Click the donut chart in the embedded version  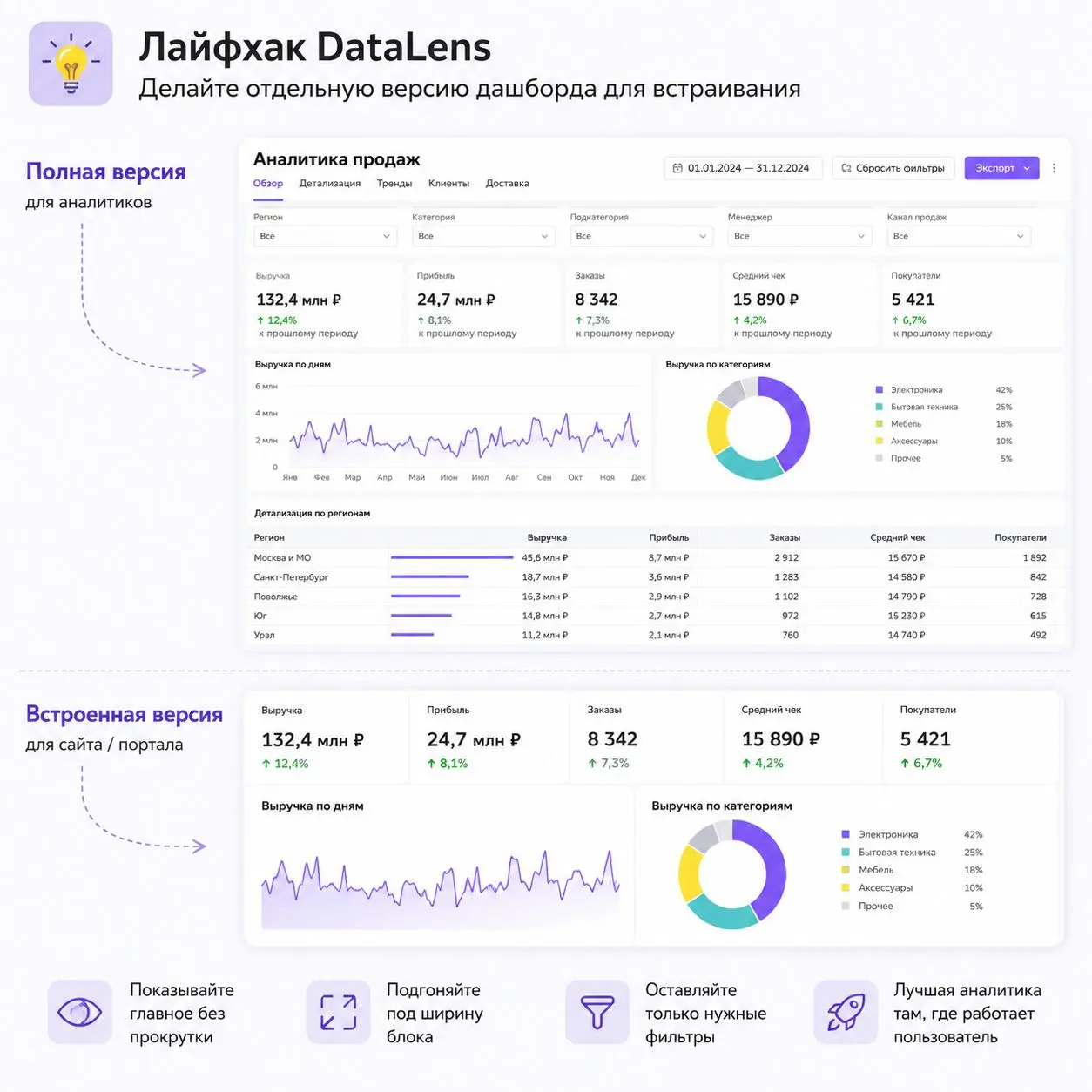click(732, 874)
